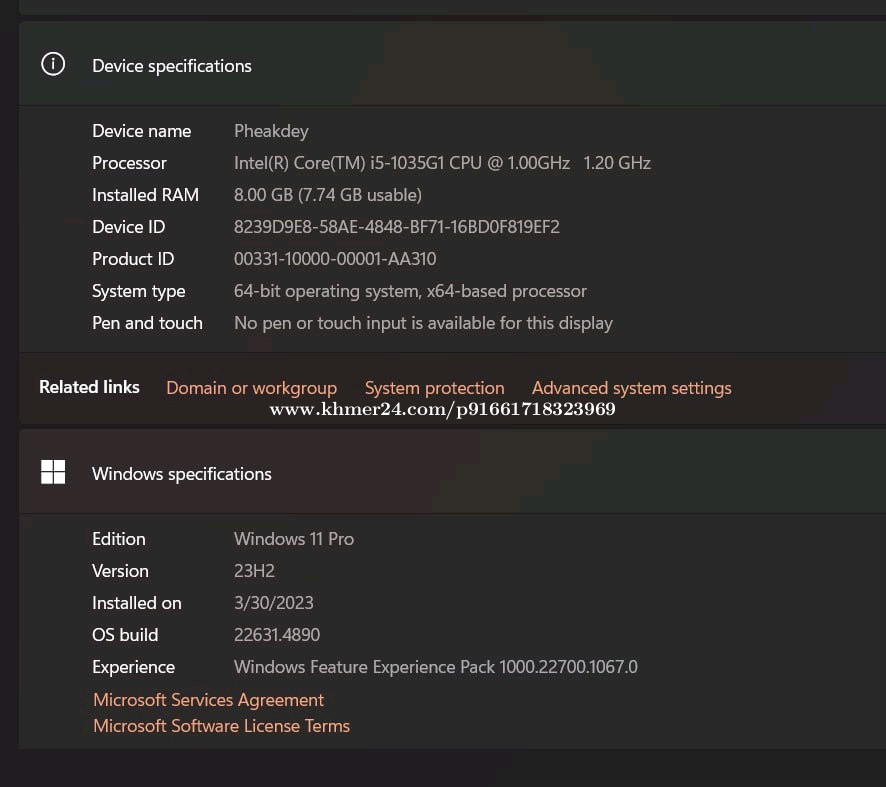
Task: Open the Domain or workgroup link
Action: 251,388
